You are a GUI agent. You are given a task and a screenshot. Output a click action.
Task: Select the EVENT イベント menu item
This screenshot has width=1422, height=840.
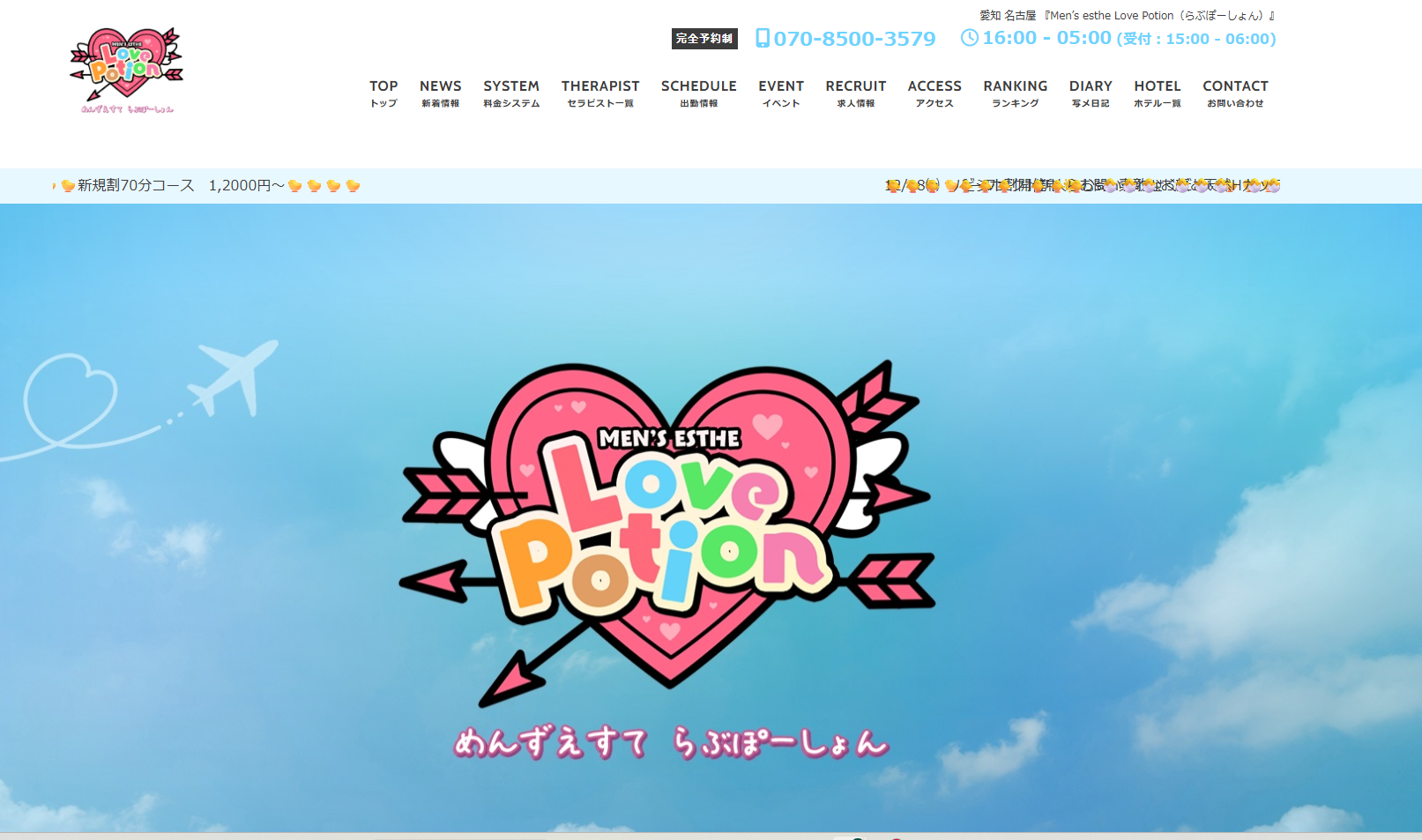coord(780,93)
